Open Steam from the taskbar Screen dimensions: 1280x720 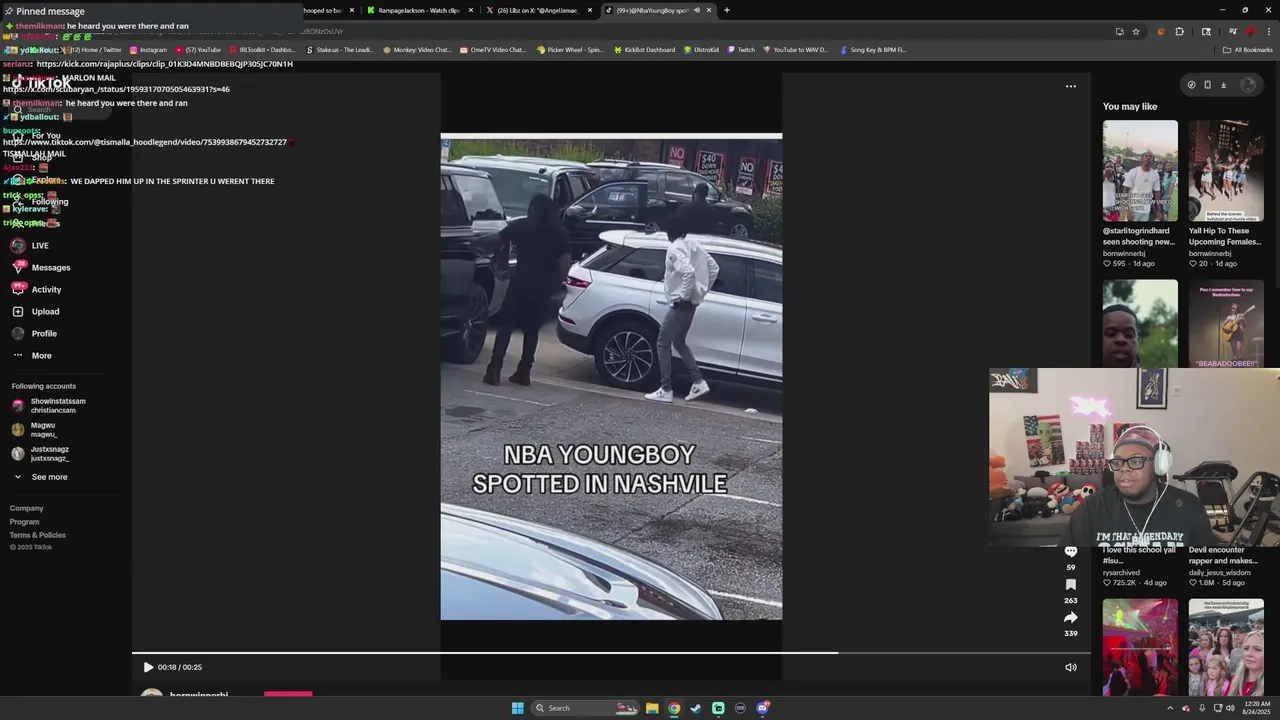coord(696,708)
